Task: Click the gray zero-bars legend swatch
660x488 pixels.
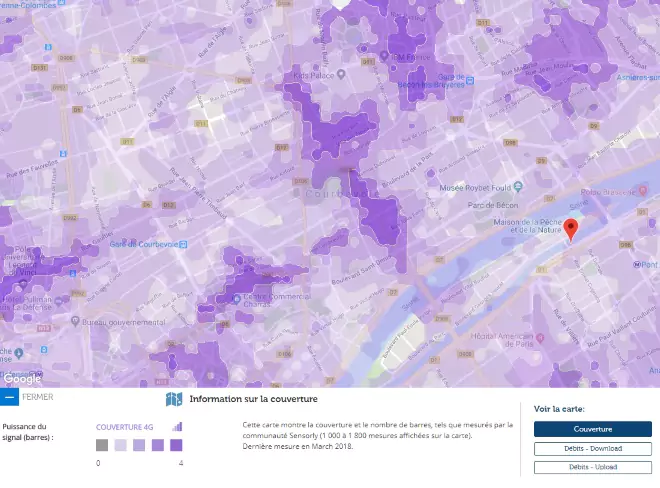Action: coord(102,445)
